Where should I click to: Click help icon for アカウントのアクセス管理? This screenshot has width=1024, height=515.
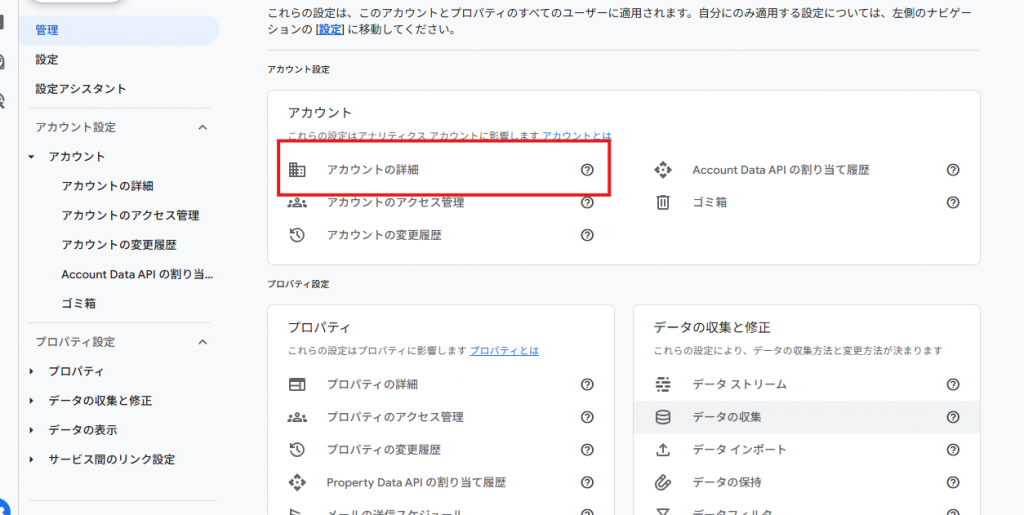pos(587,202)
